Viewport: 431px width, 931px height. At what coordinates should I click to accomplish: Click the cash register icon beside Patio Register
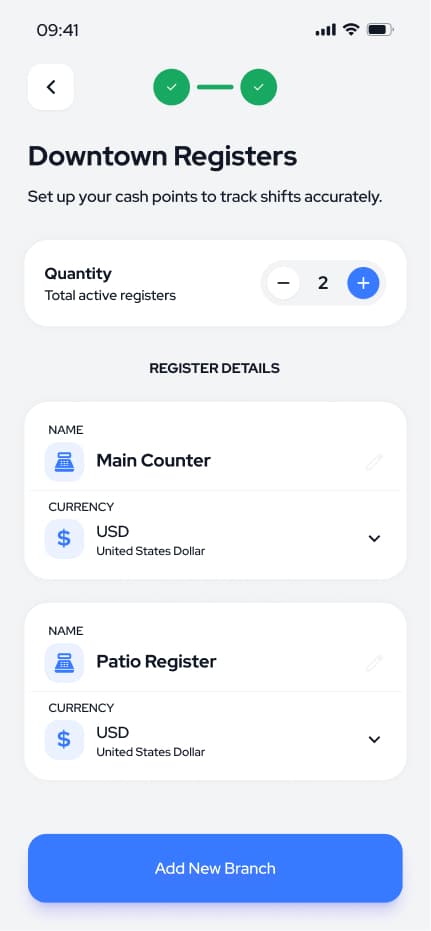tap(64, 663)
